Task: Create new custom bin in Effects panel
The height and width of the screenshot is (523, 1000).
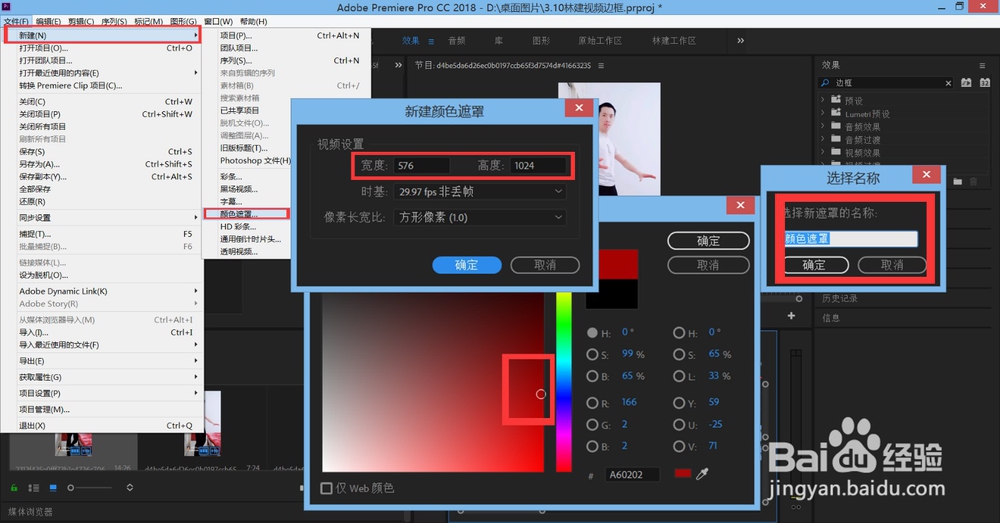Action: 957,182
